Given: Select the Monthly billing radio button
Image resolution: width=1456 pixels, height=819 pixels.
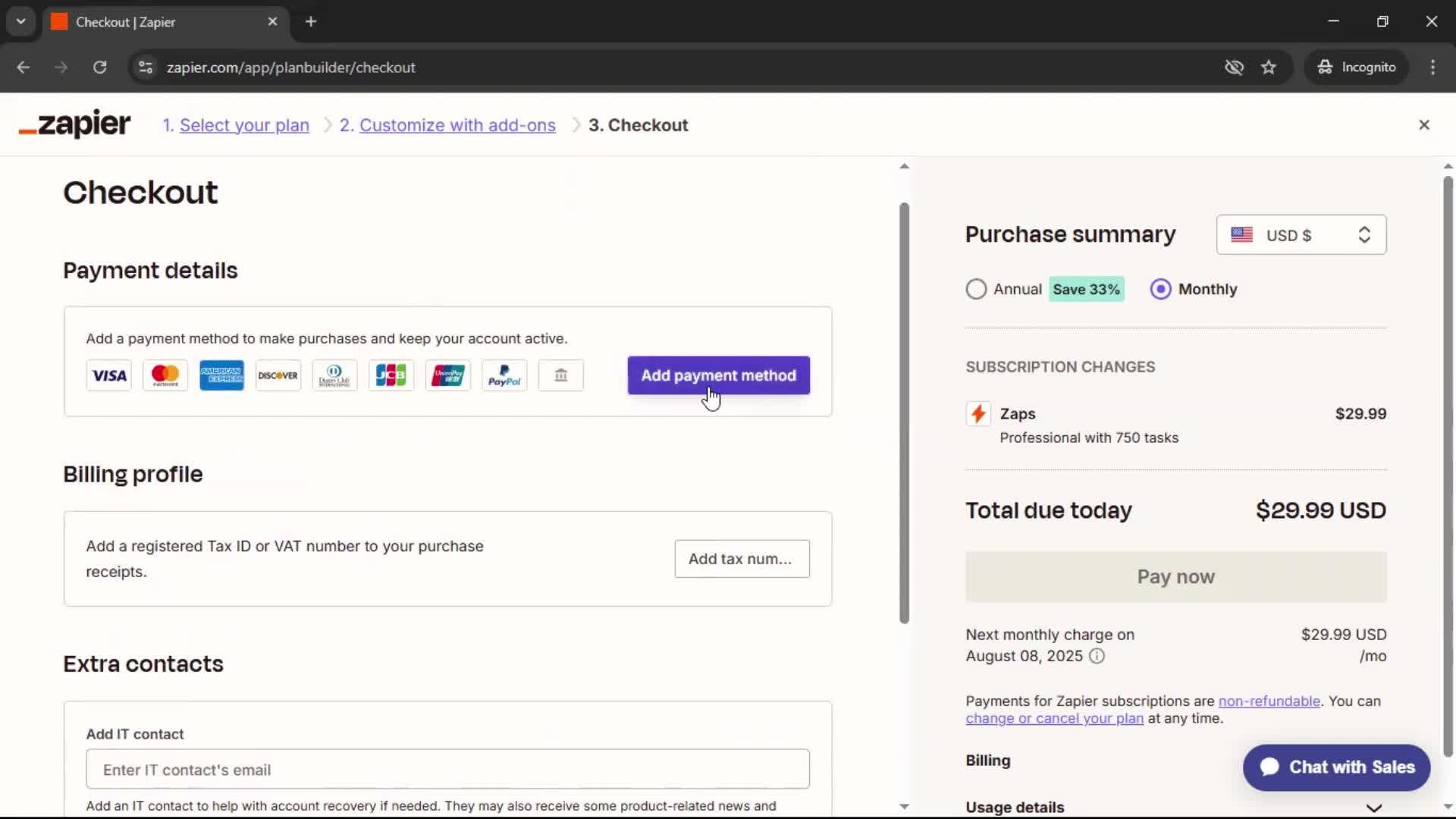Looking at the screenshot, I should pos(1160,290).
